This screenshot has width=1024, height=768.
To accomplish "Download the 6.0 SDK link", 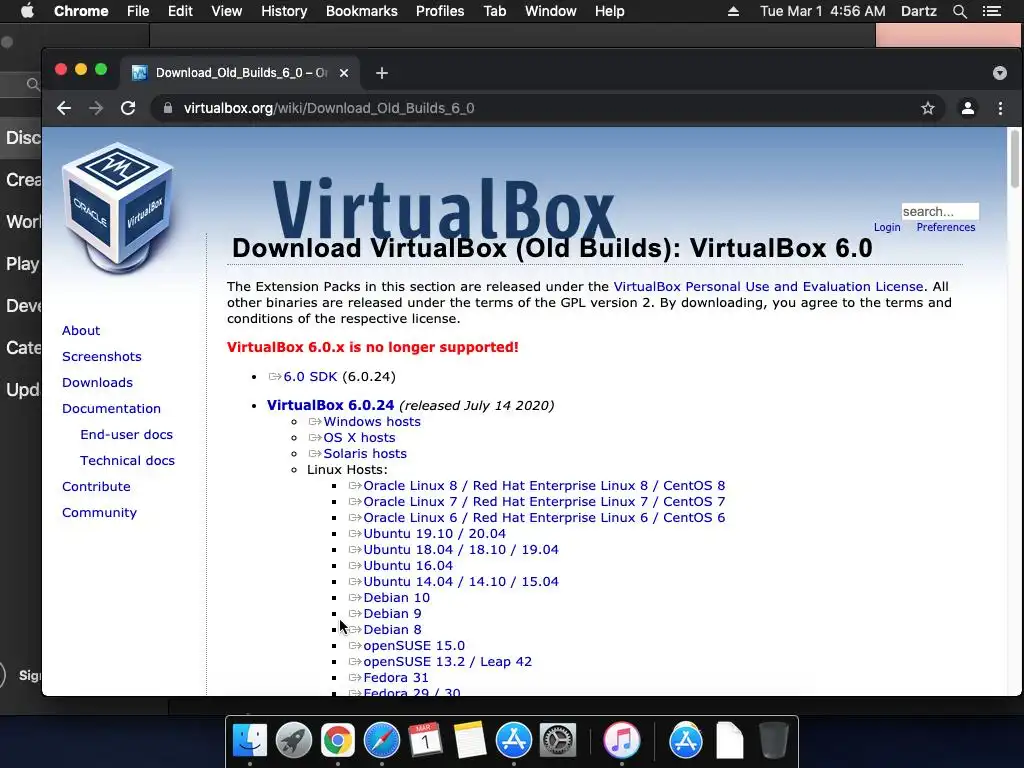I will coord(310,377).
